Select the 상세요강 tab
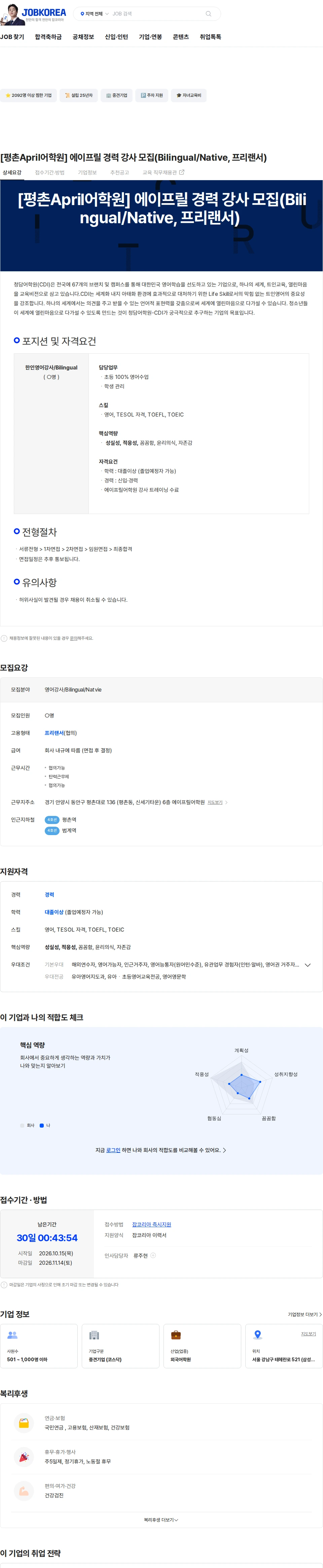 (x=11, y=173)
